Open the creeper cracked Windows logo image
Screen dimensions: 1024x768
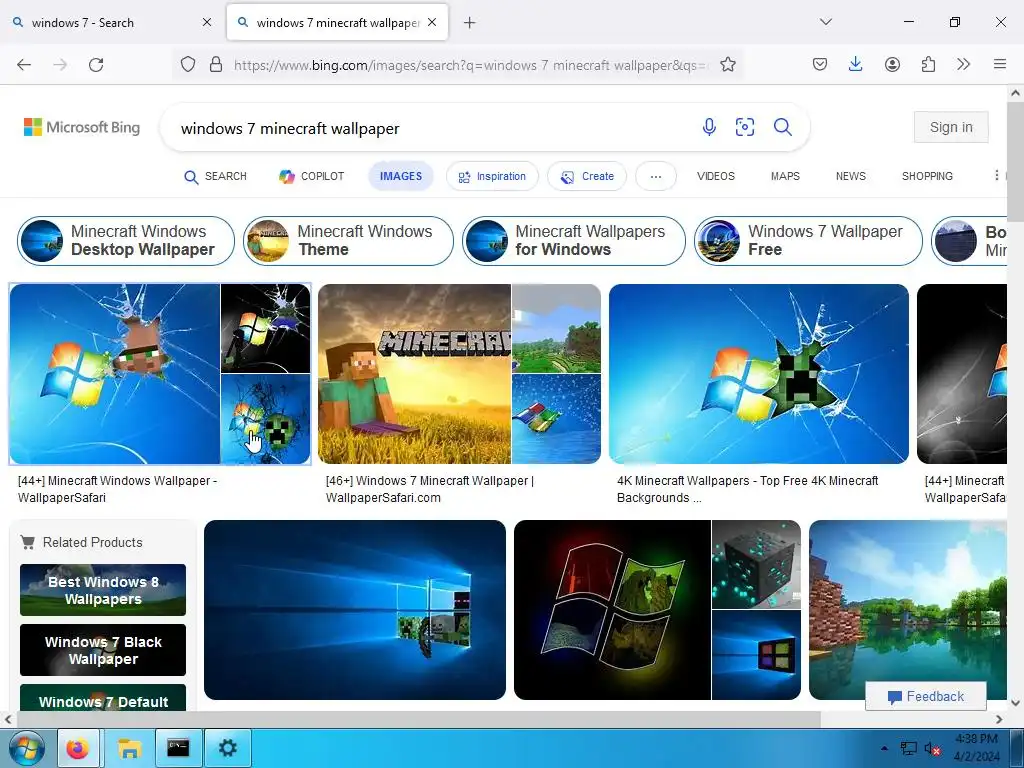[758, 374]
